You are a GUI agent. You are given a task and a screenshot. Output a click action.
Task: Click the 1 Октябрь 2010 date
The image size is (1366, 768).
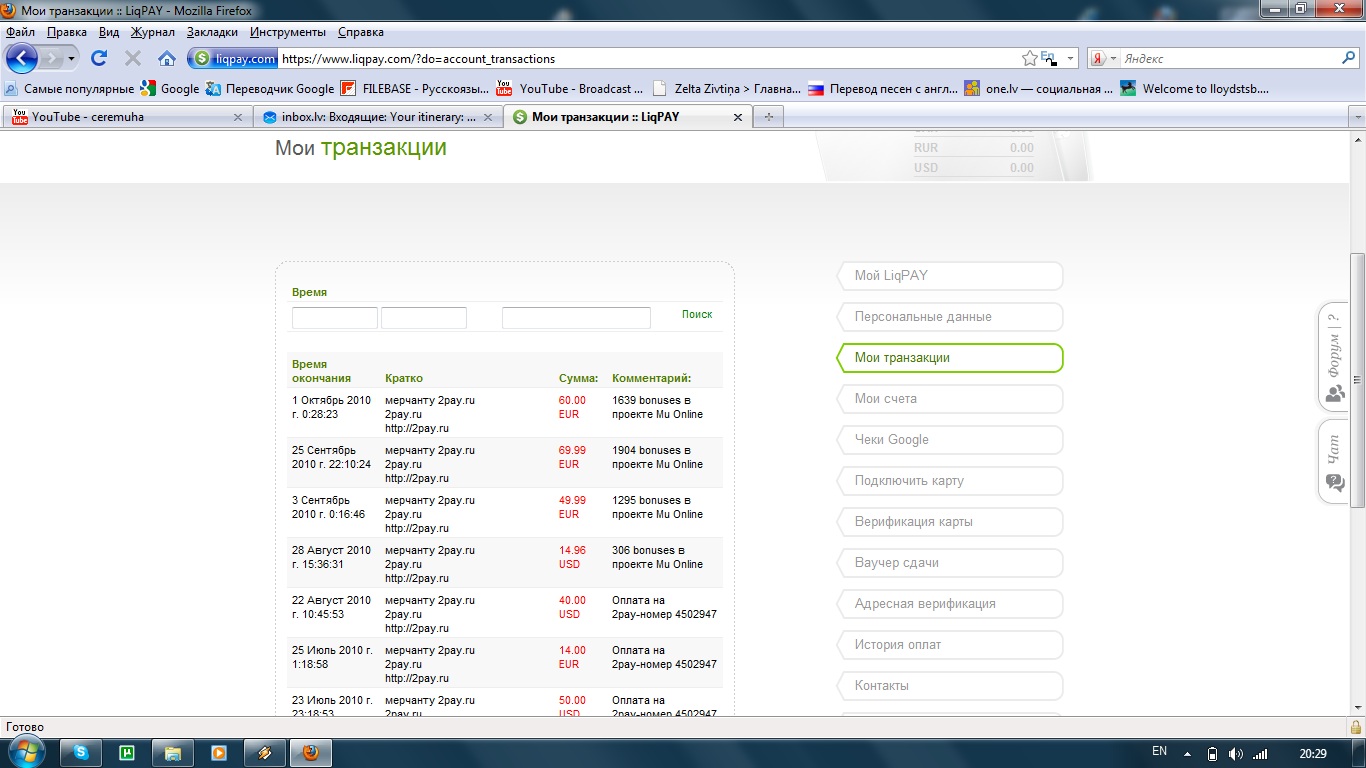coord(332,407)
